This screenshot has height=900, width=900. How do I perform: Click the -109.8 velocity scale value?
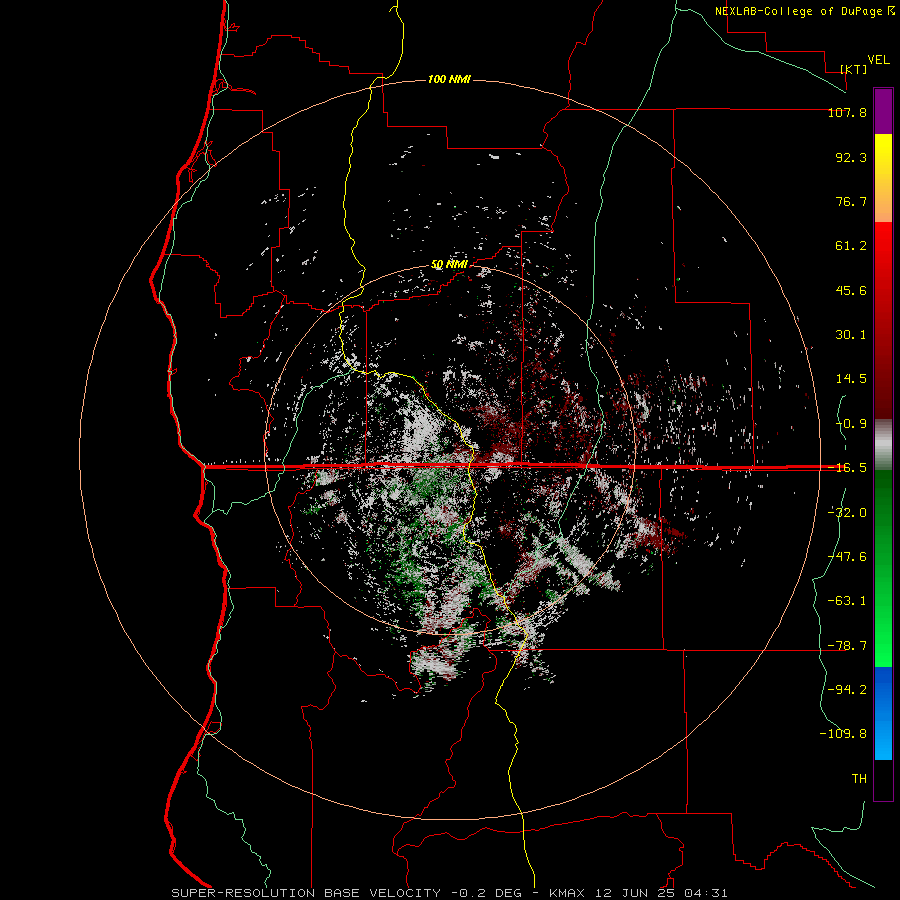tap(843, 734)
